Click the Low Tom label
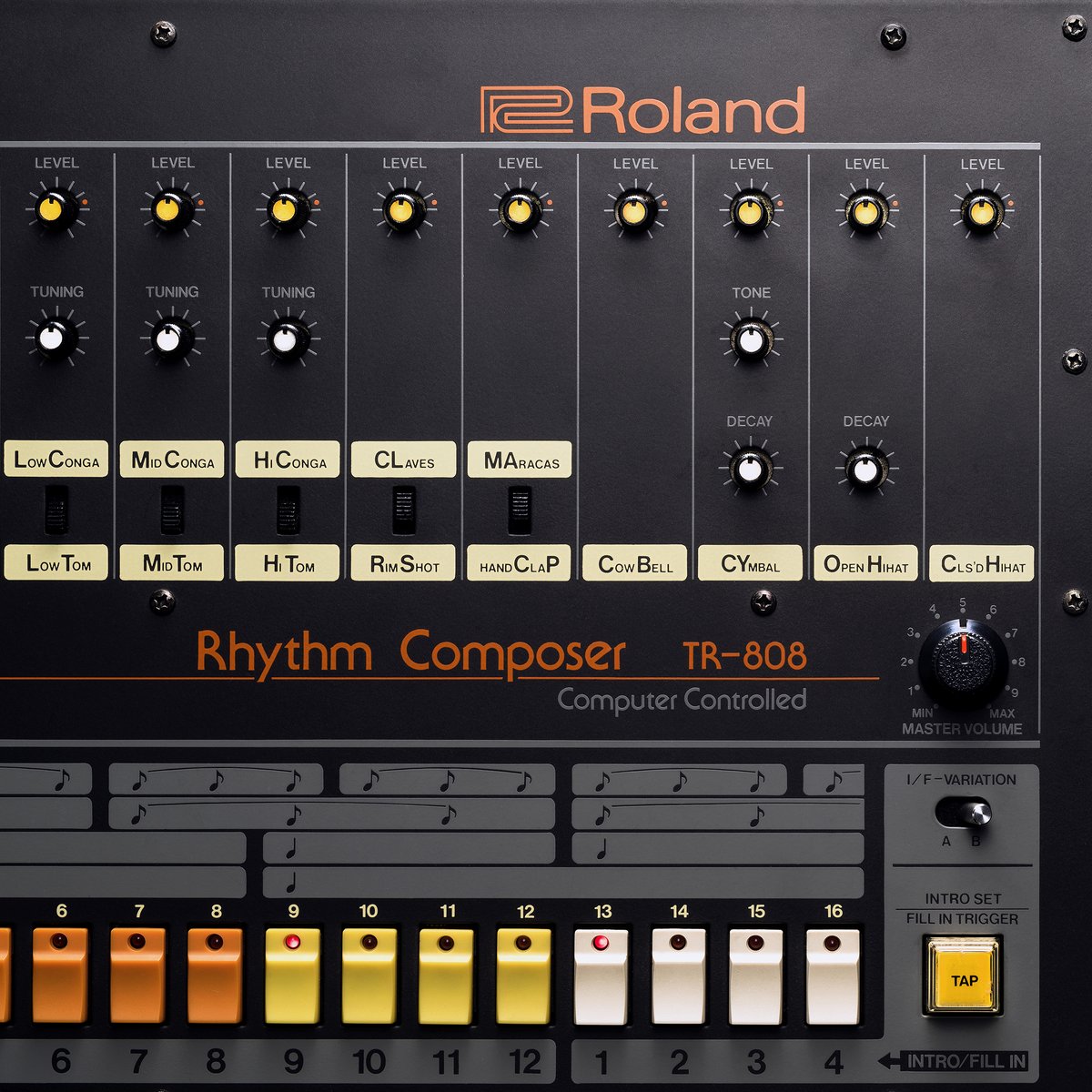The width and height of the screenshot is (1092, 1092). (56, 563)
